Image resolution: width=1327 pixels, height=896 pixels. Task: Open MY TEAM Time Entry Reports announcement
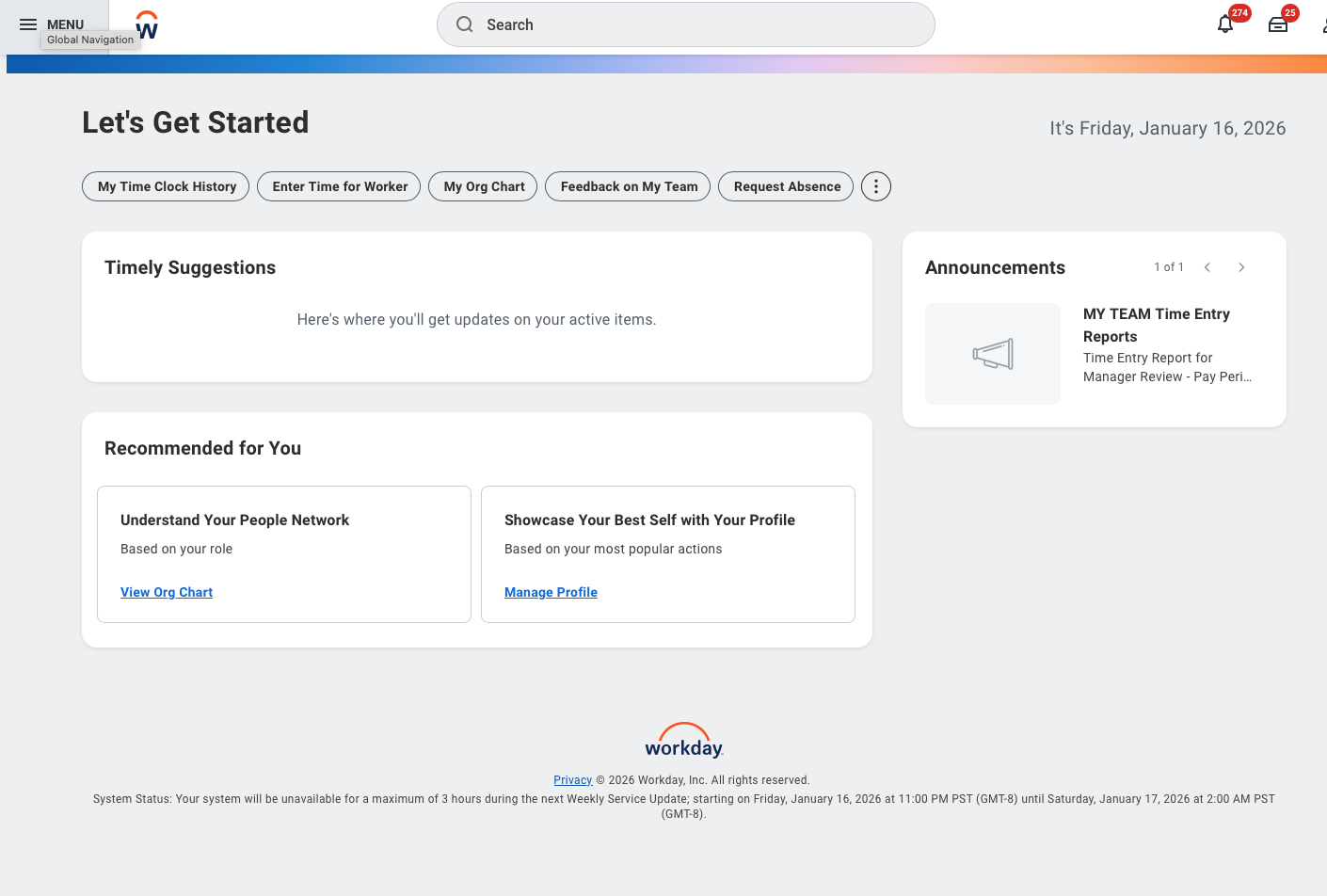1156,325
